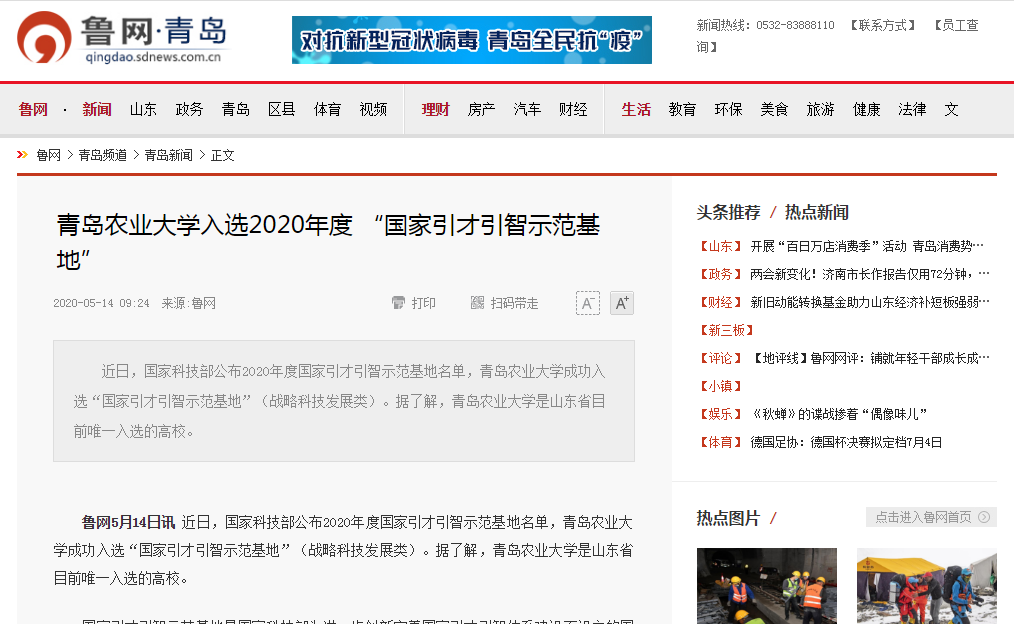
Task: Click the arrow icon in 点击进入鲁网首页
Action: click(x=984, y=517)
